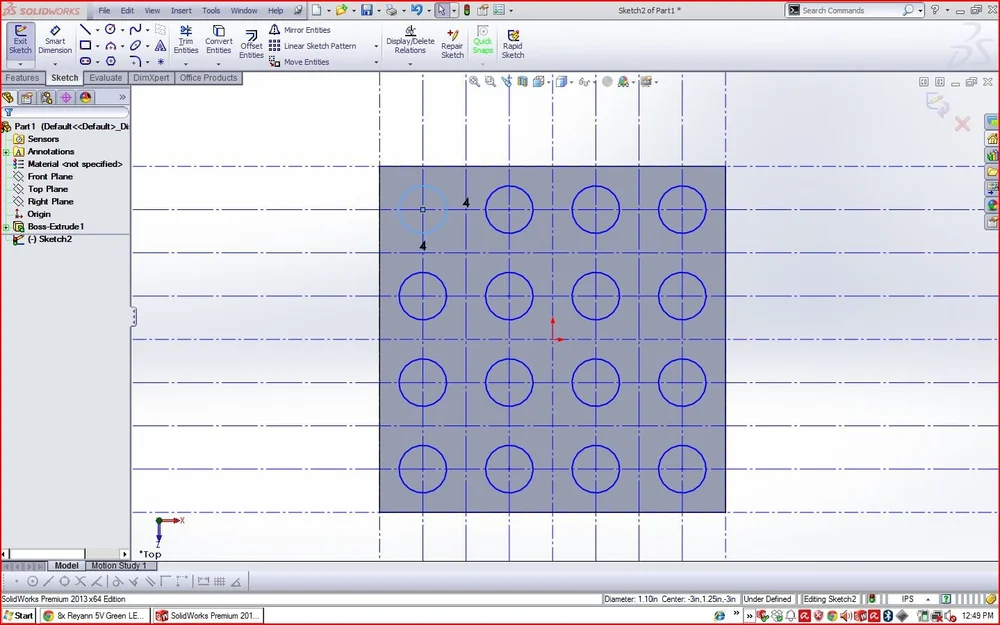
Task: Open the Linear Sketch Pattern dropdown arrow
Action: (376, 46)
